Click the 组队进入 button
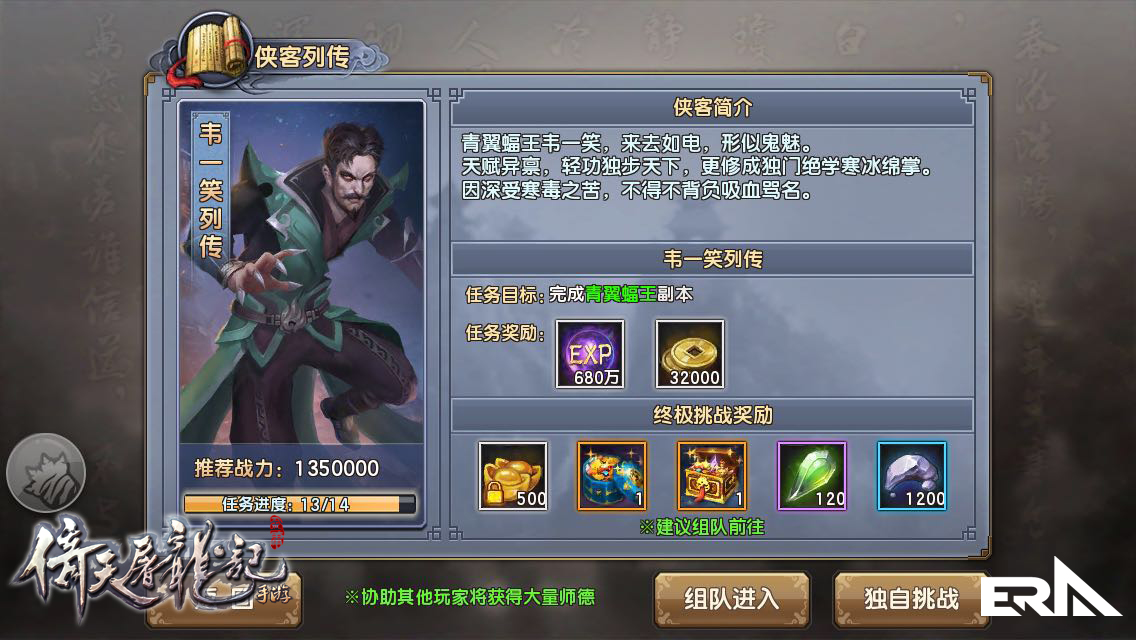Viewport: 1136px width, 640px height. pyautogui.click(x=732, y=599)
